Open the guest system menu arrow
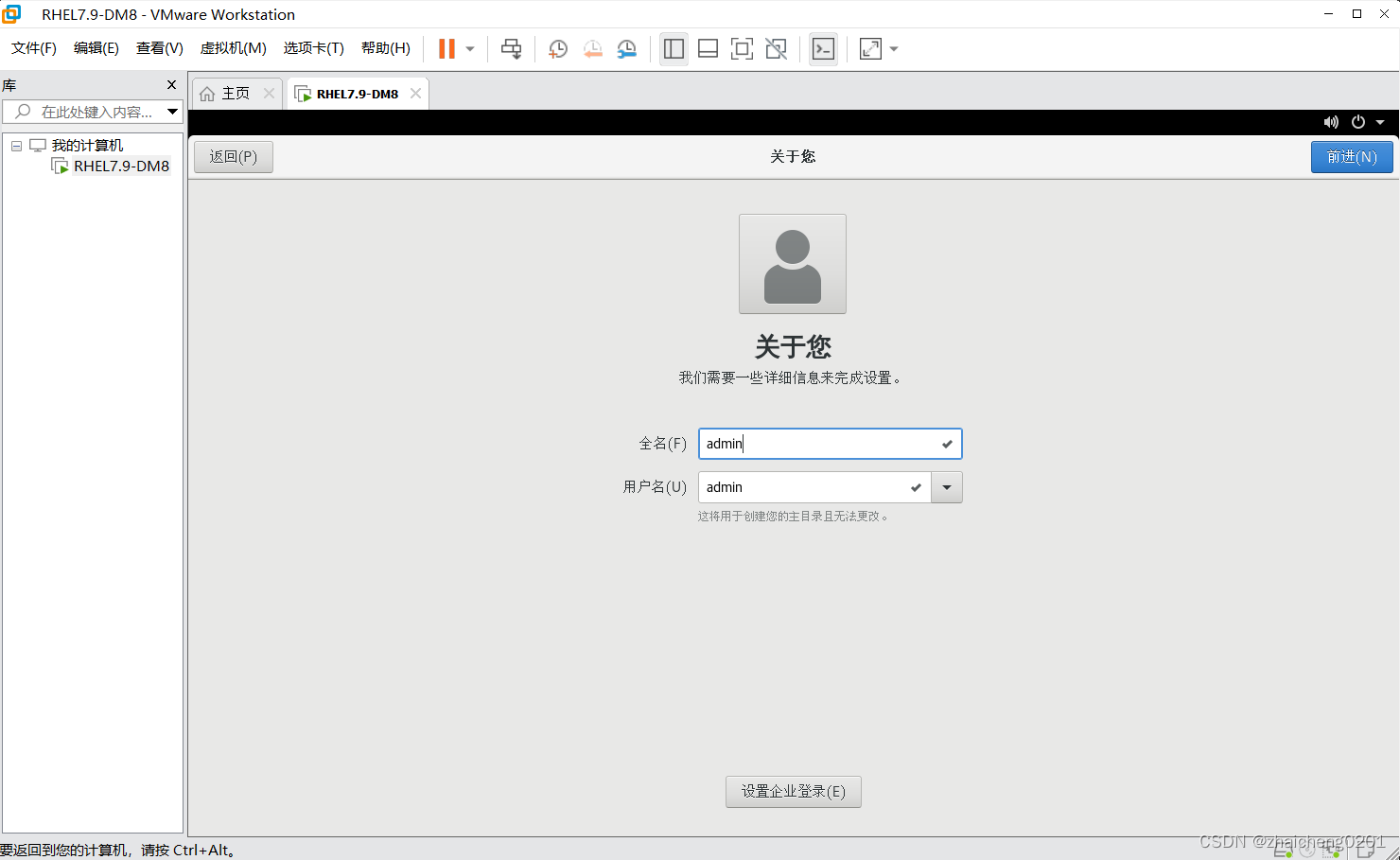Viewport: 1400px width, 860px height. tap(1380, 122)
